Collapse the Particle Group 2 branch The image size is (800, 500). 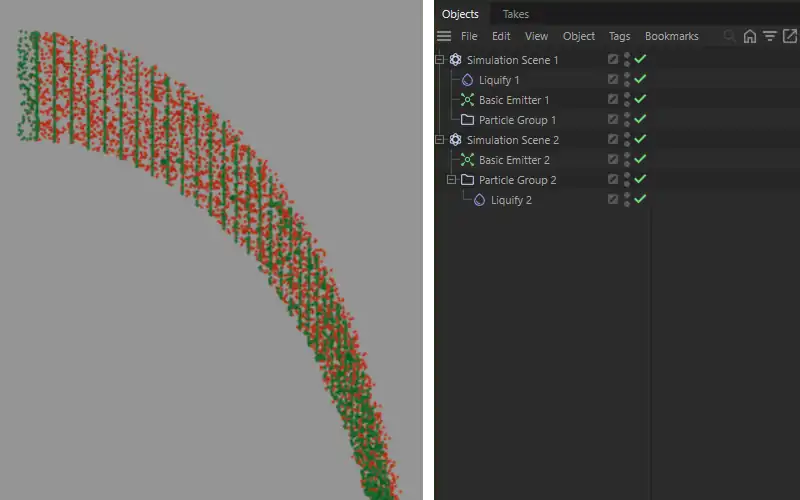pyautogui.click(x=451, y=180)
